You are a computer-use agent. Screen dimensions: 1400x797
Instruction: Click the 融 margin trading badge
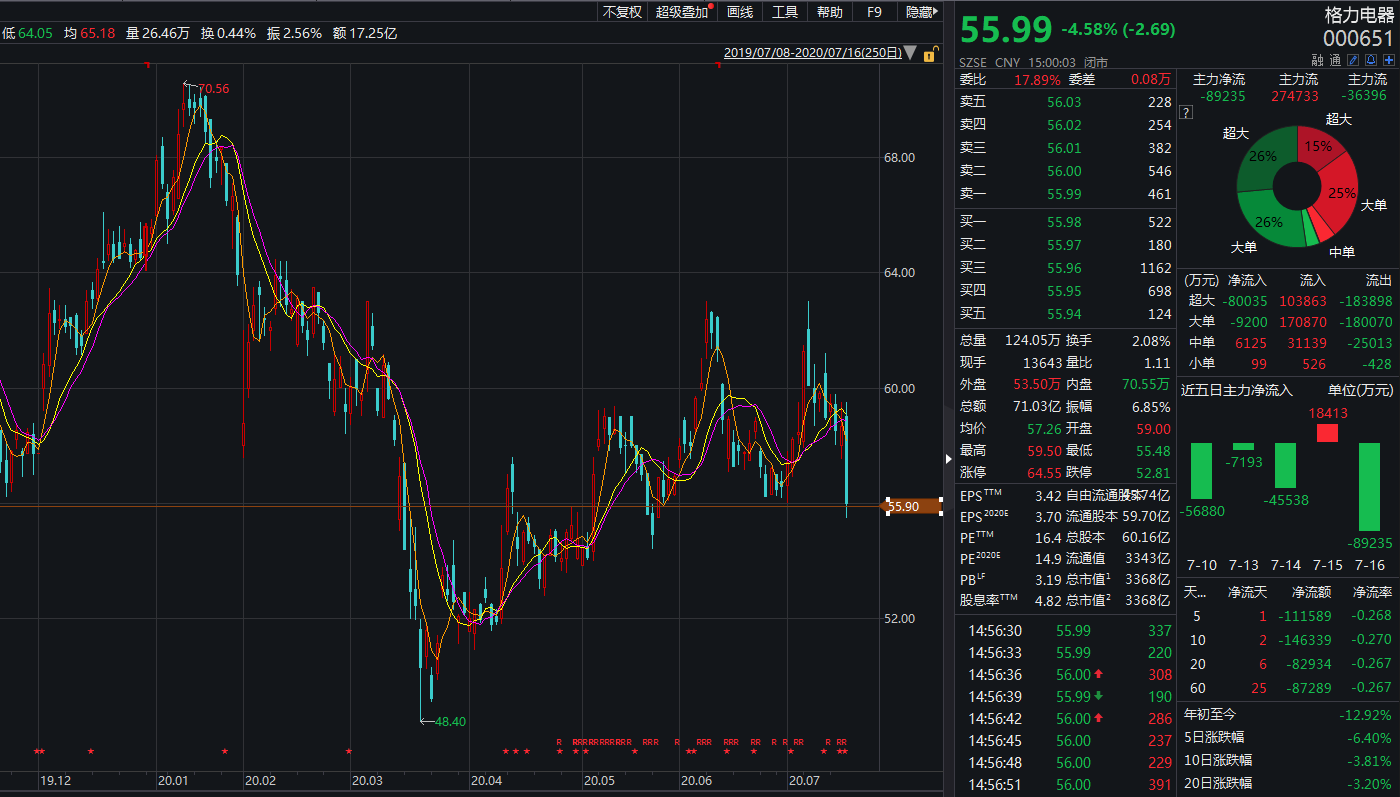1318,61
